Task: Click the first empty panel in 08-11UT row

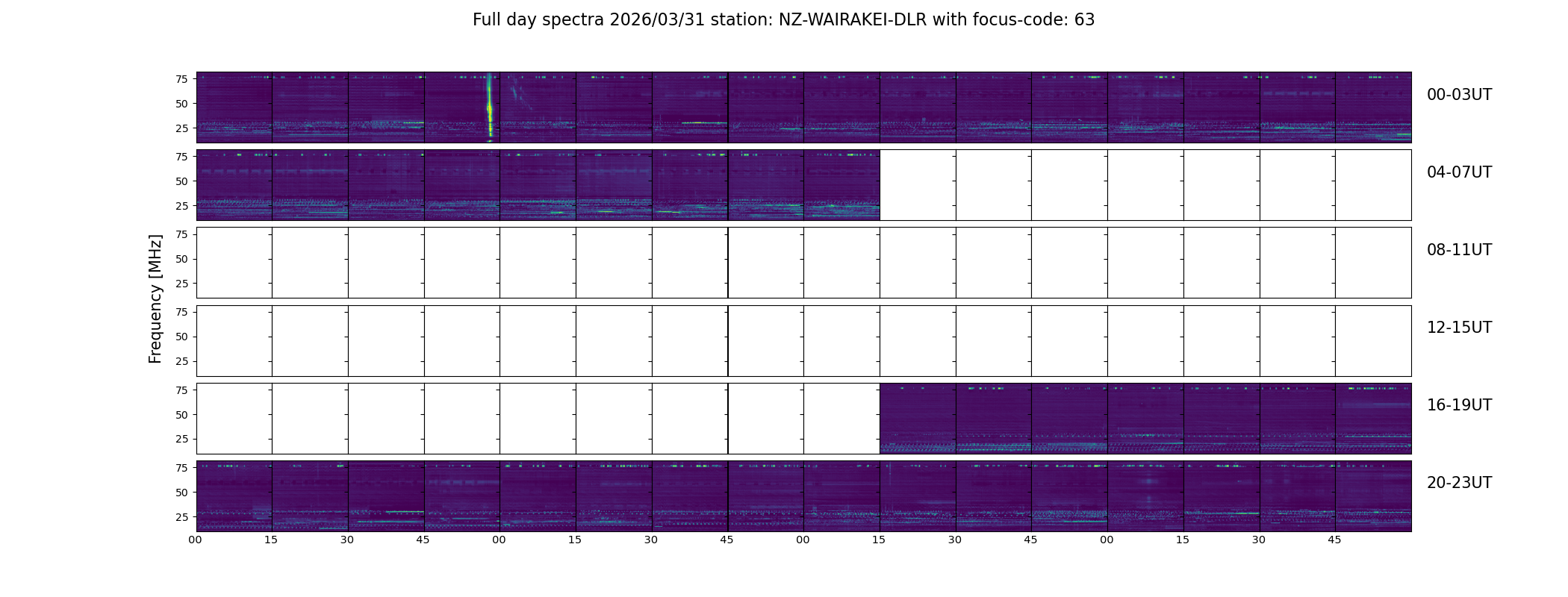Action: pos(234,263)
